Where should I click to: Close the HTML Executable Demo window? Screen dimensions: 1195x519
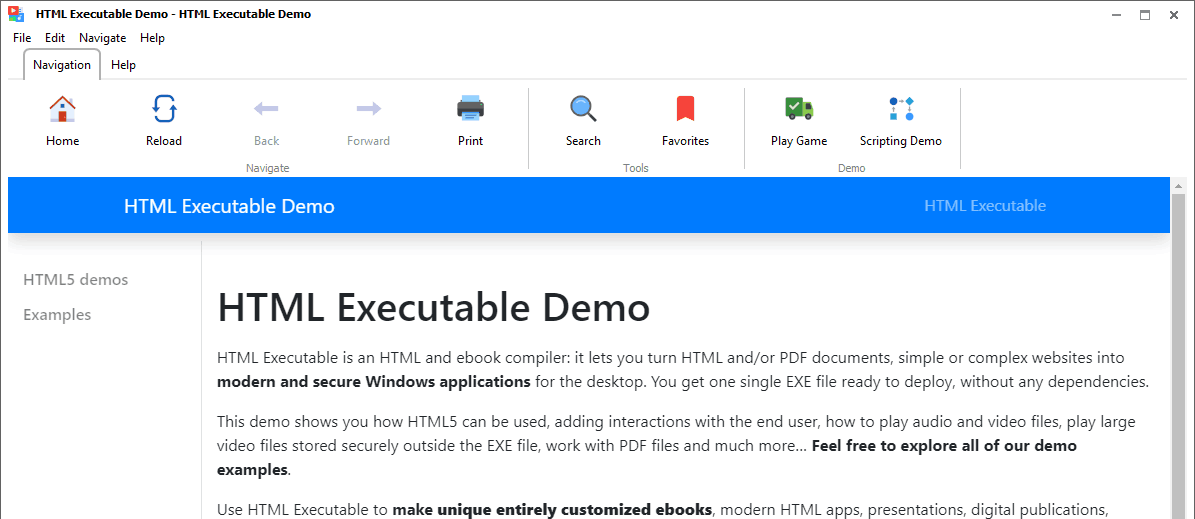tap(1174, 14)
